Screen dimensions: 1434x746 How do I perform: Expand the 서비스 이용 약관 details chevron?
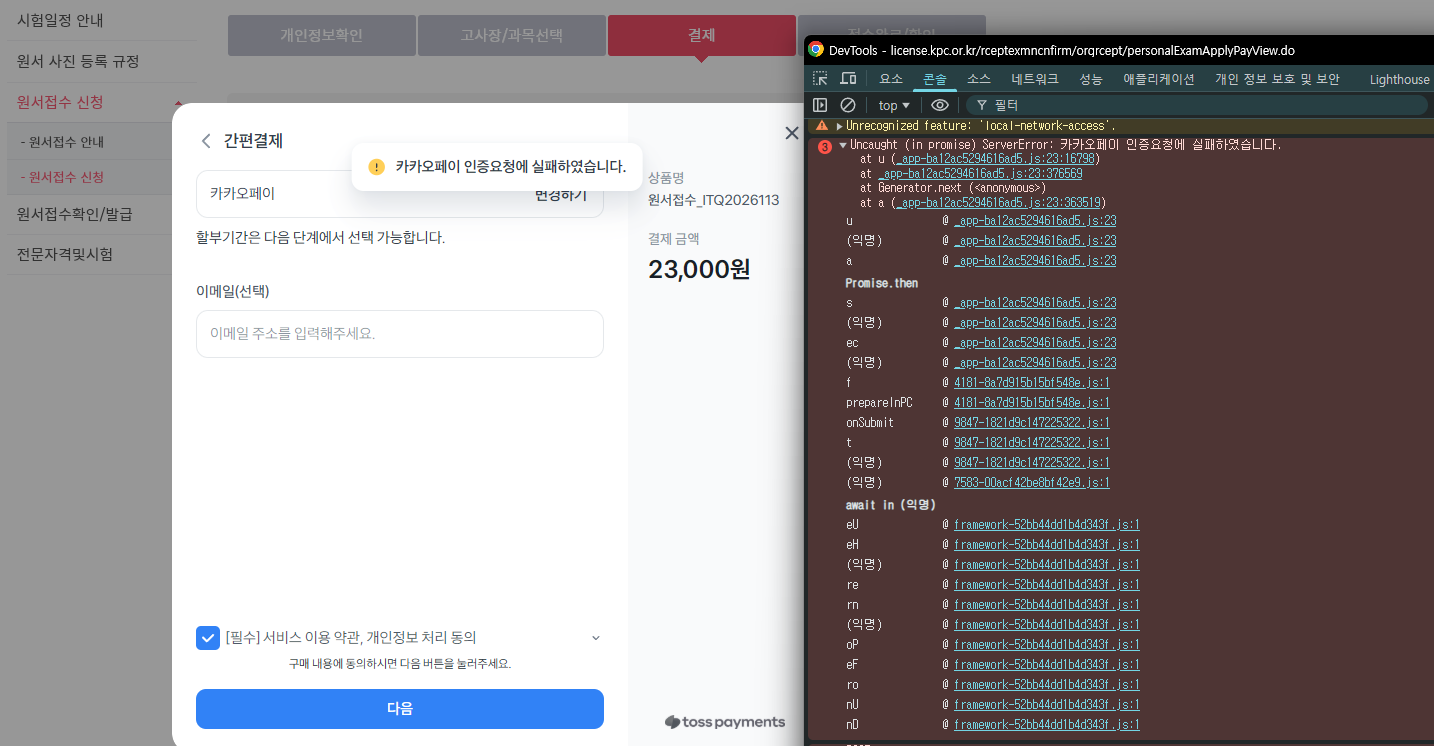596,638
